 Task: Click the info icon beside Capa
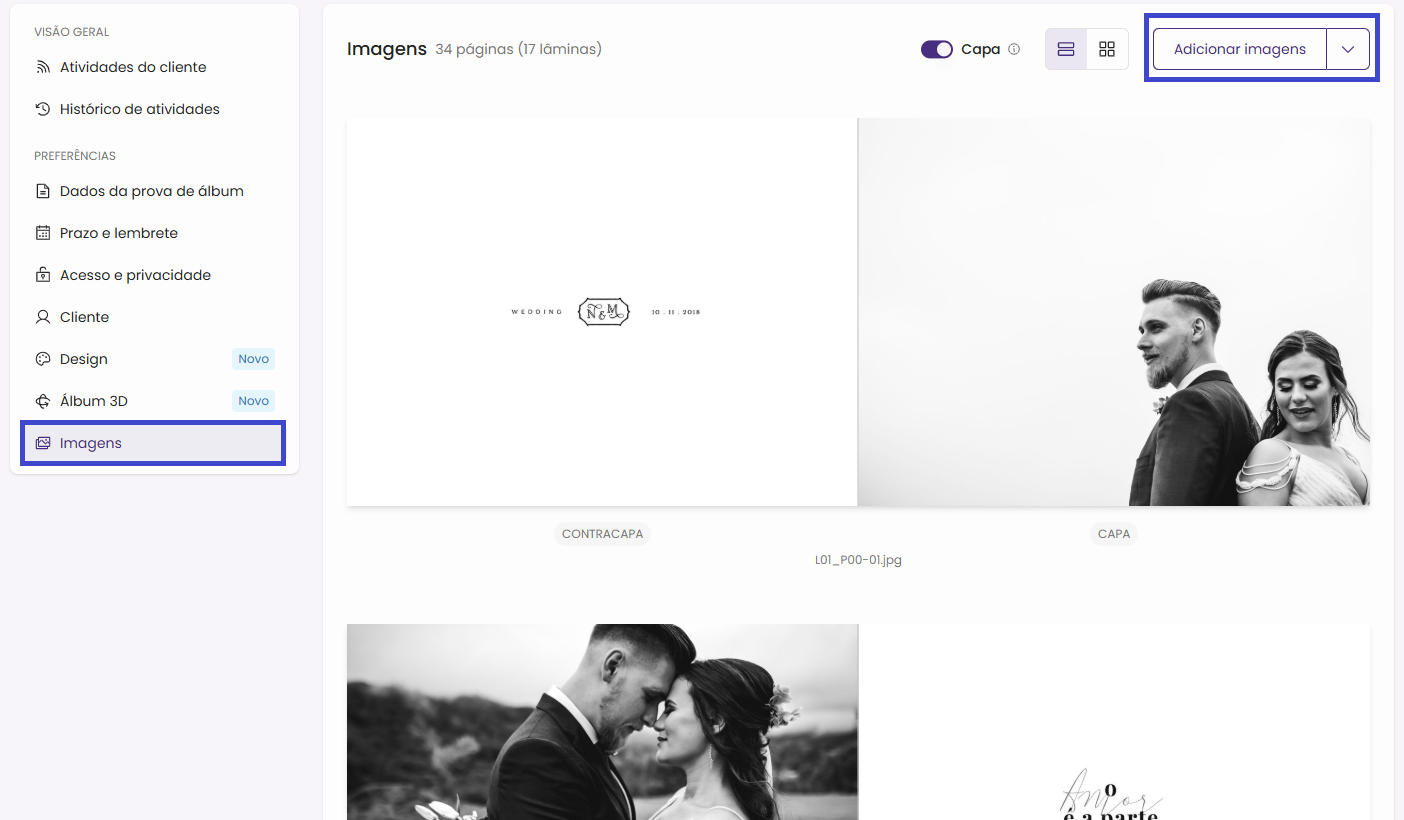coord(1014,49)
